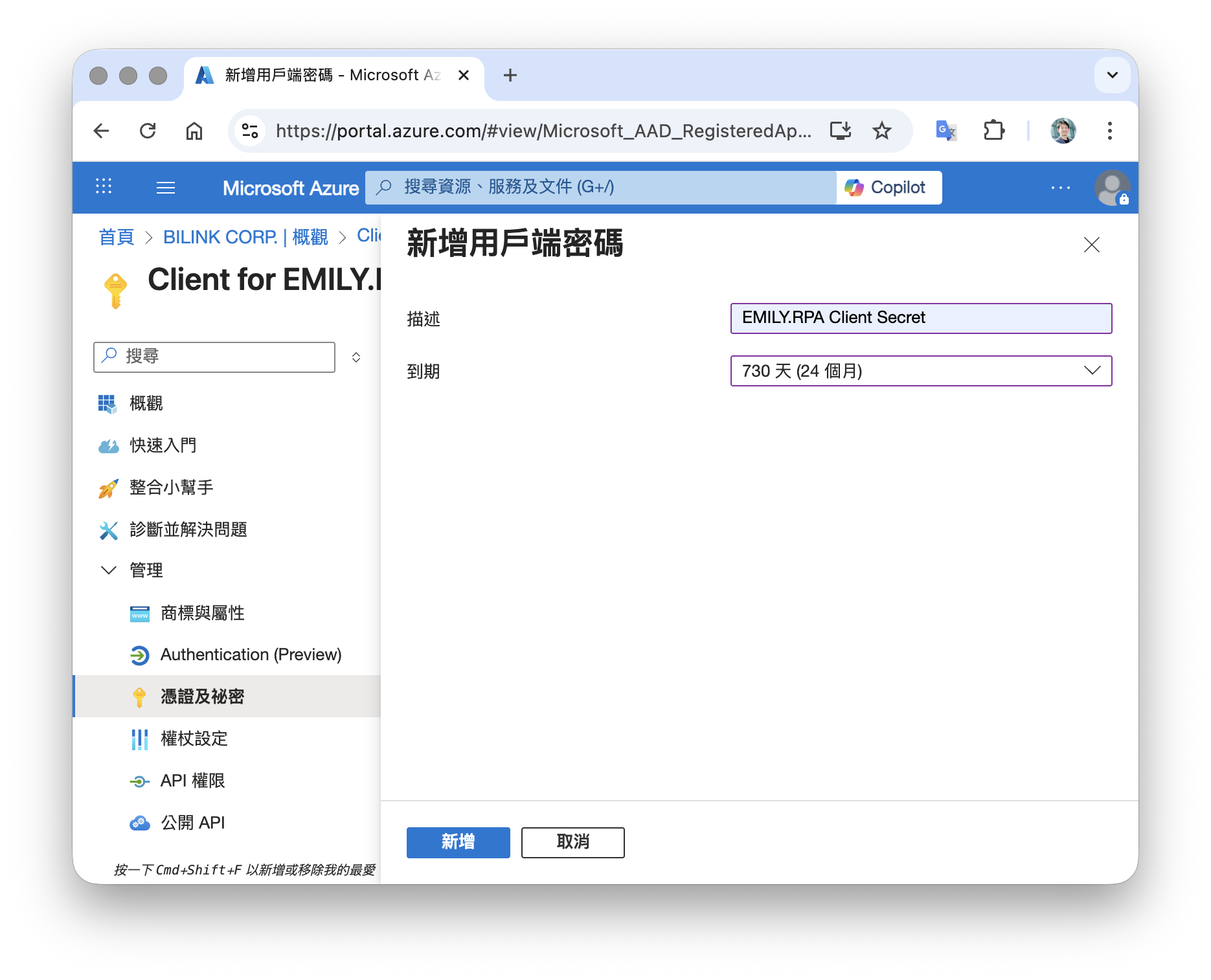Go to 首頁 breadcrumb link
Screen dimensions: 1211x980
coord(117,237)
